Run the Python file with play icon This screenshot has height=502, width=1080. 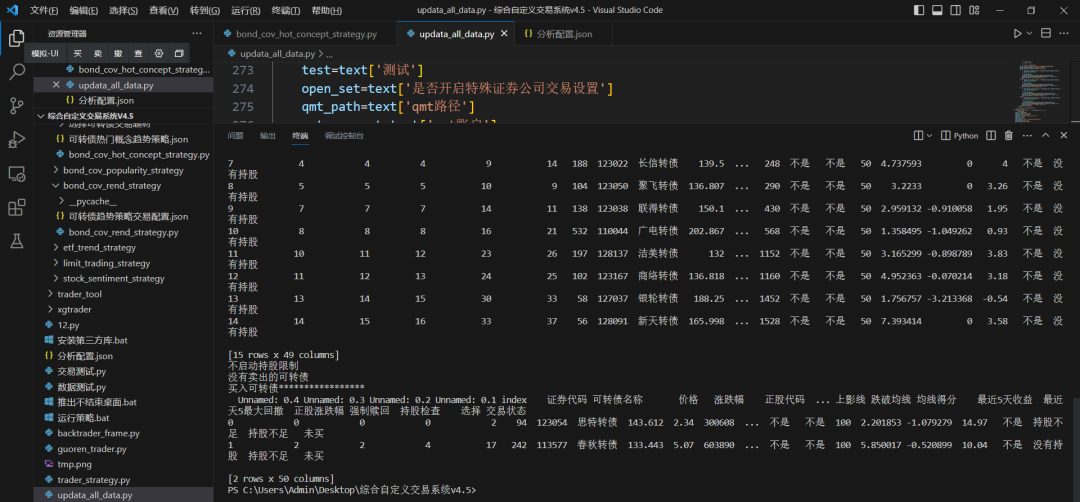(x=1017, y=34)
